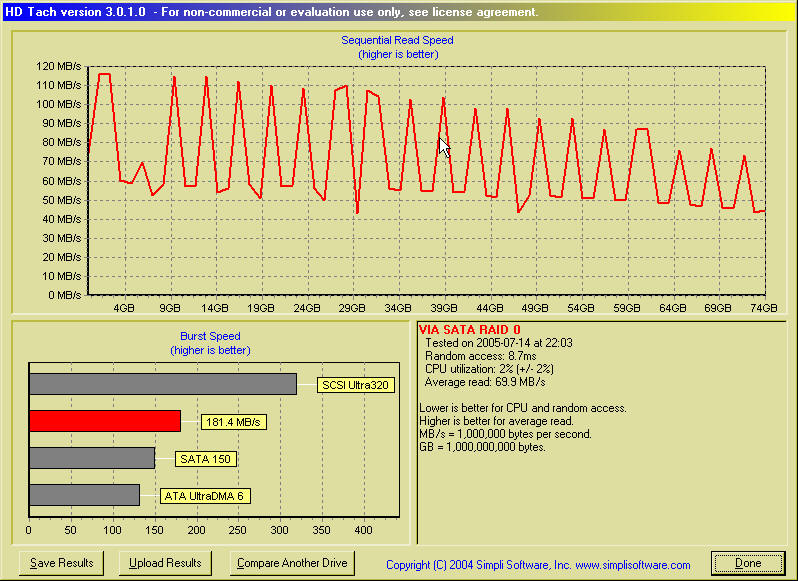Viewport: 798px width, 581px height.
Task: Click the SCSI Ultra320 label box
Action: [356, 385]
